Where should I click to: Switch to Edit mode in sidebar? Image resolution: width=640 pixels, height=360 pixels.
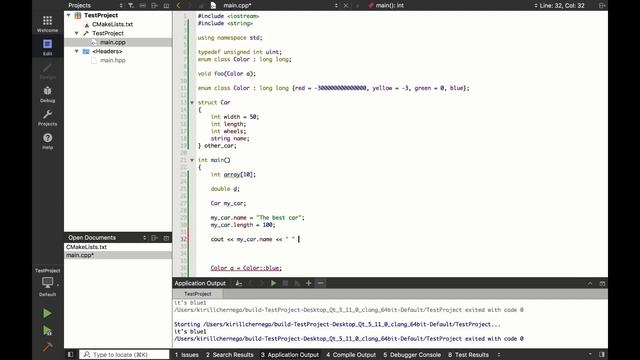point(47,47)
